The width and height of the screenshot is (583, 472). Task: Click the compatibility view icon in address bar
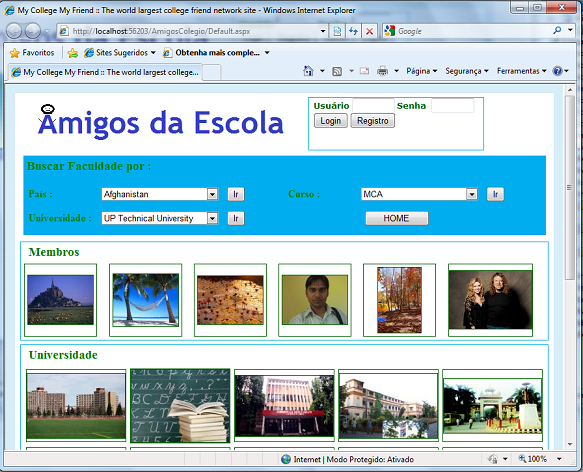point(337,31)
